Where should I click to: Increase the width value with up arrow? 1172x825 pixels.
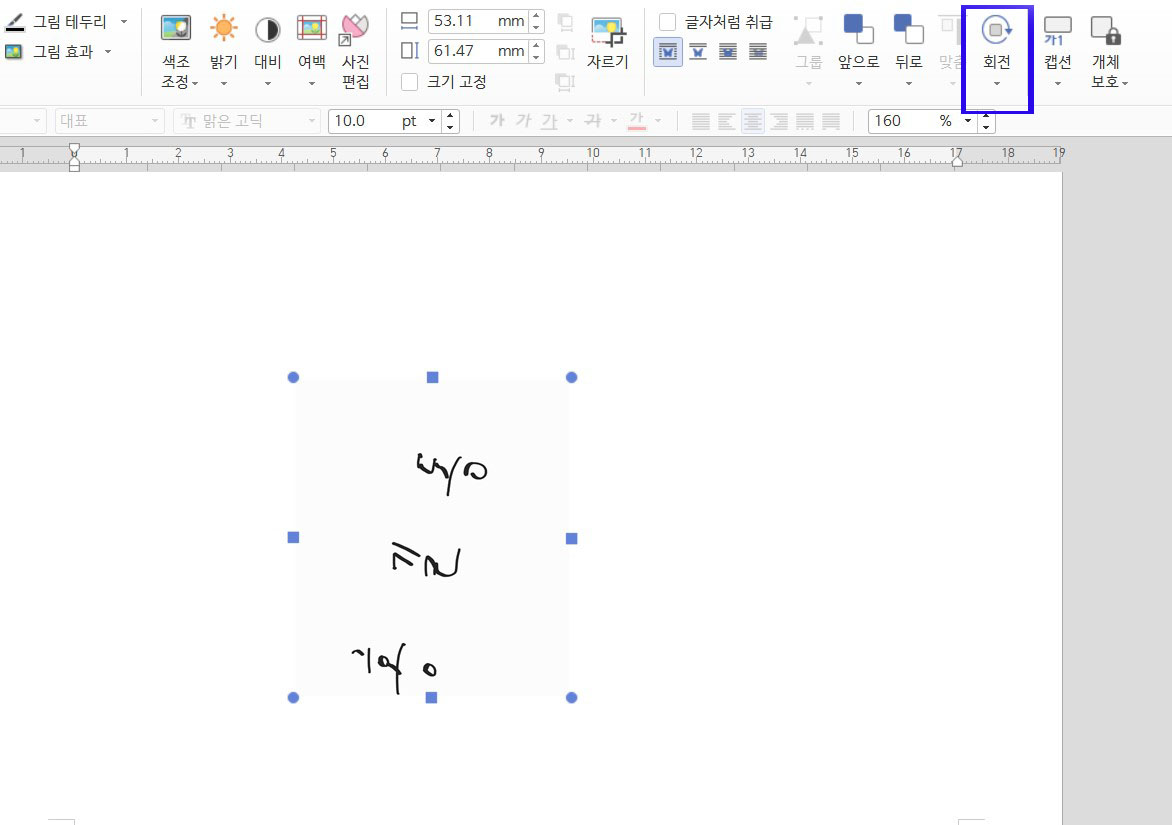coord(536,15)
